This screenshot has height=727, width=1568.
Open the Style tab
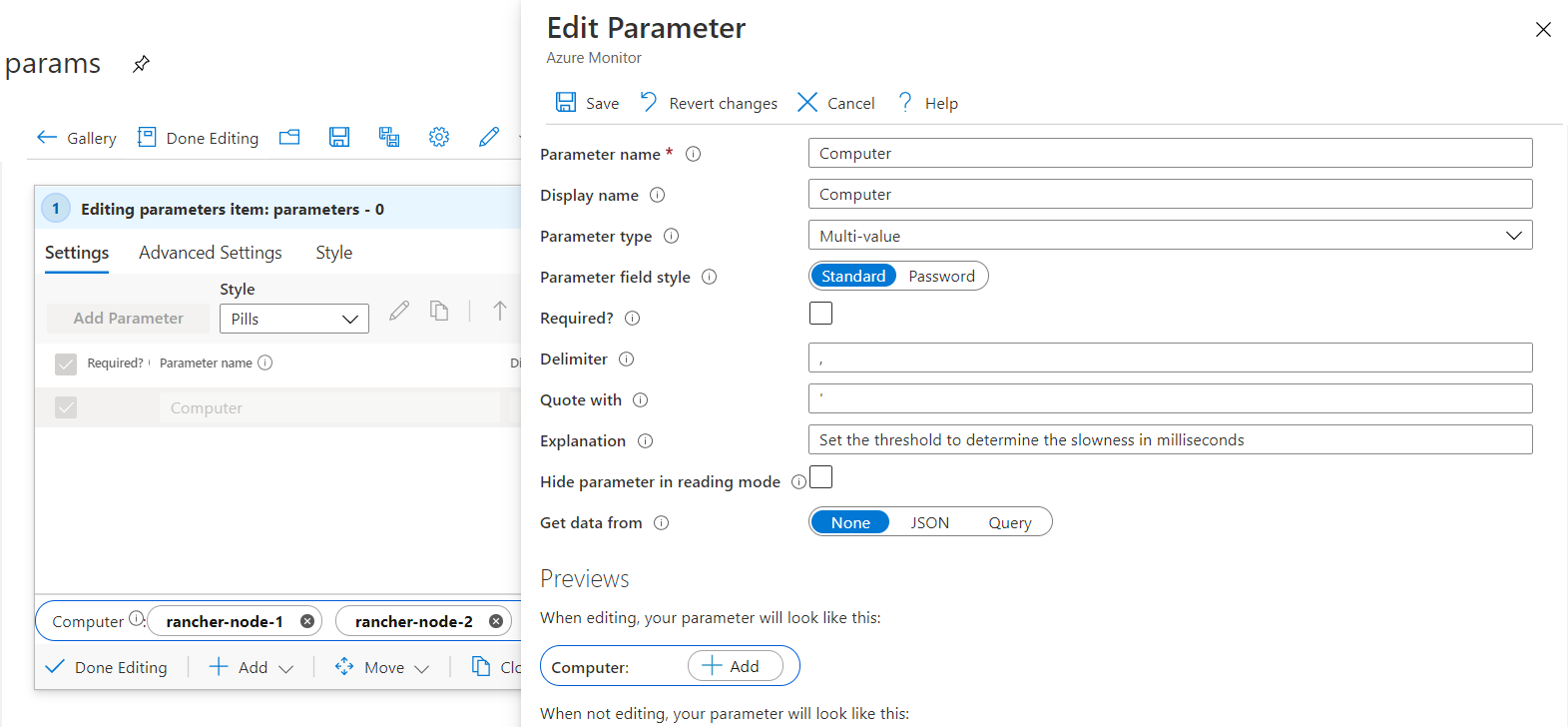tap(333, 253)
